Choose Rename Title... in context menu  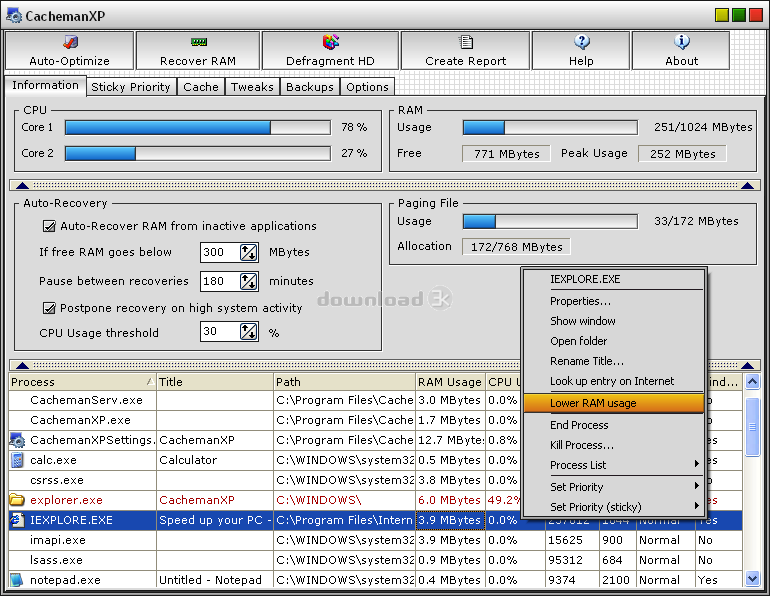pos(614,361)
